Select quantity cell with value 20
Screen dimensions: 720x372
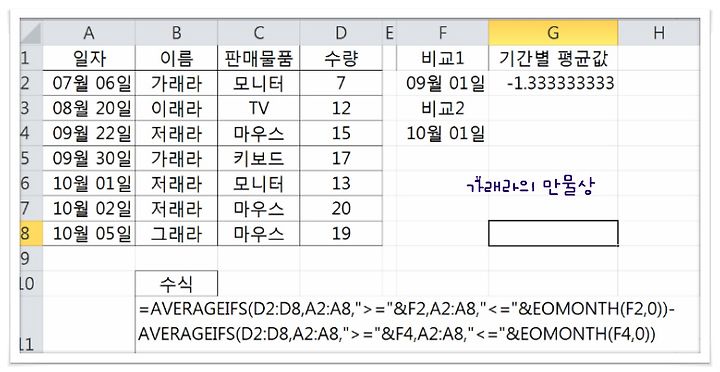(341, 209)
